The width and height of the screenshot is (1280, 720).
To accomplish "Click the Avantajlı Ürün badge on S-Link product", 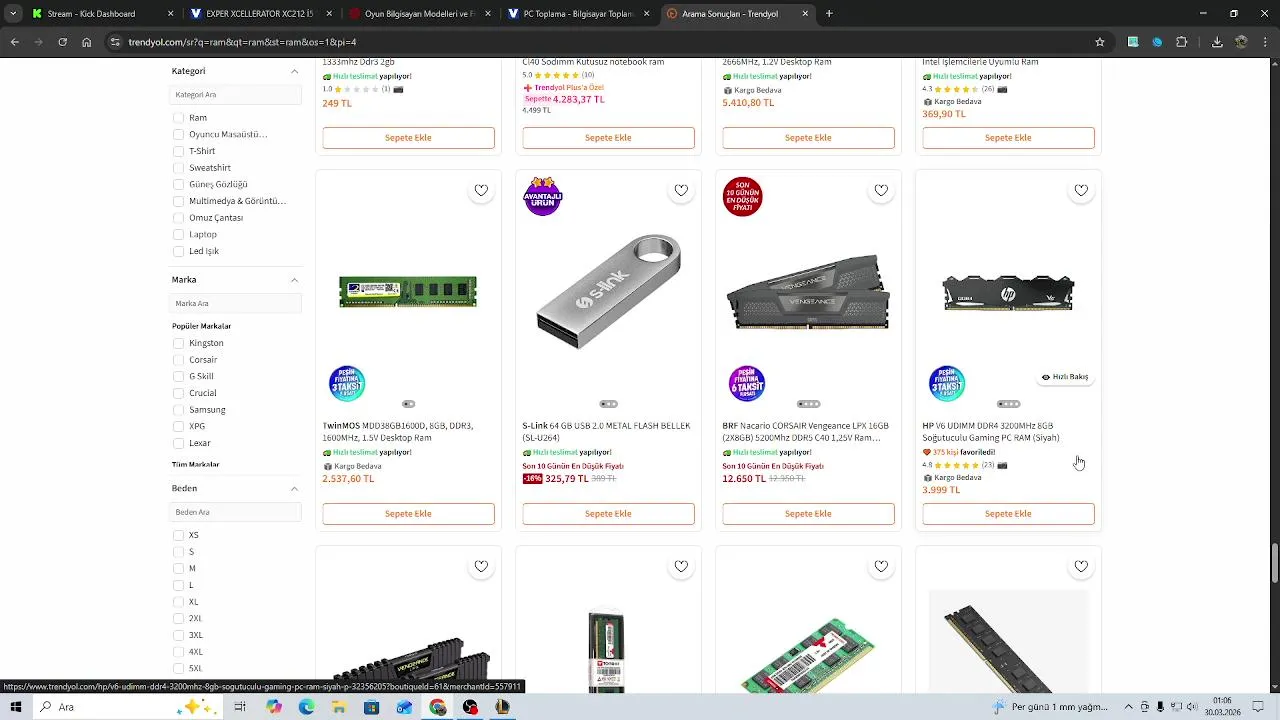I will coord(543,196).
